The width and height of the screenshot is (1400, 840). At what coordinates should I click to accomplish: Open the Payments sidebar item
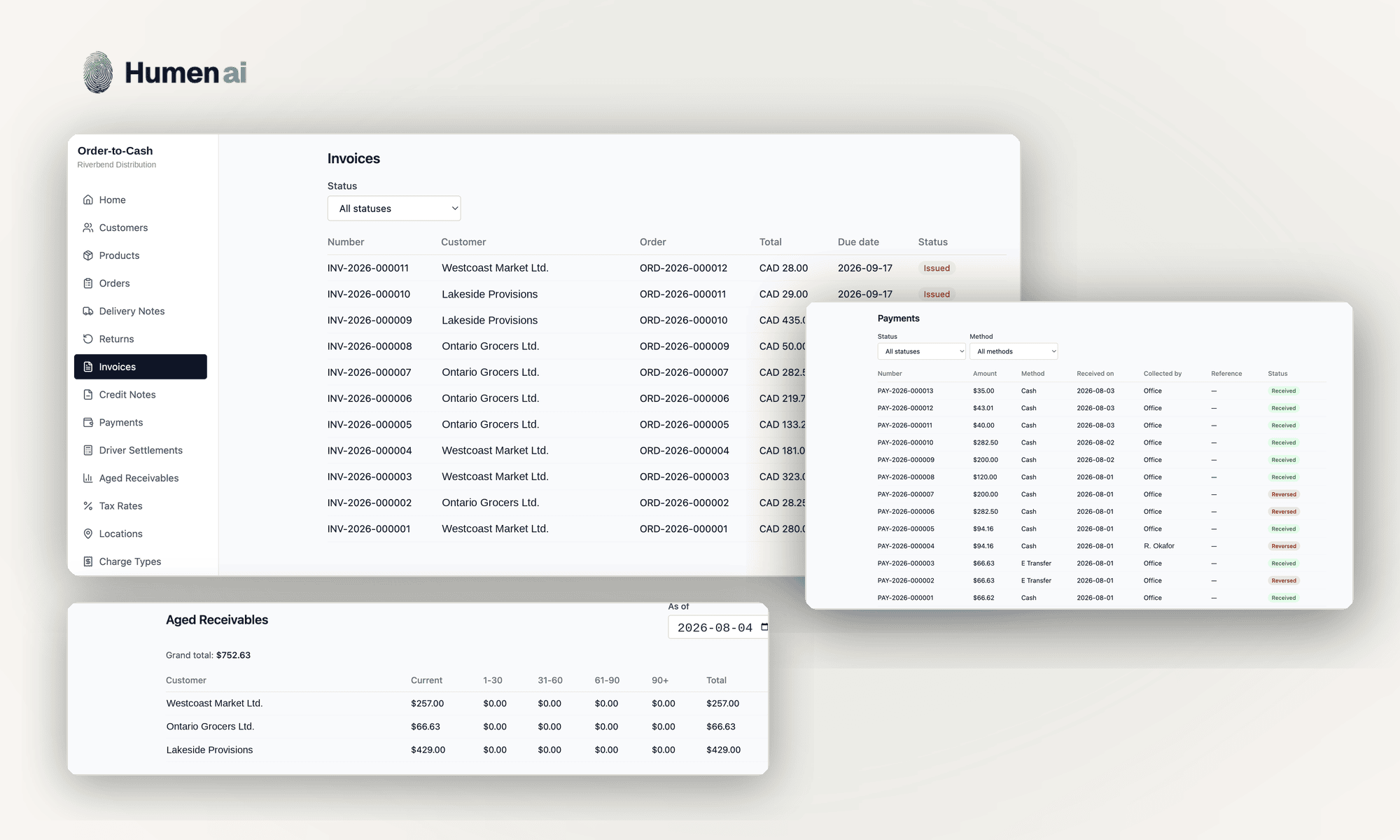point(141,422)
